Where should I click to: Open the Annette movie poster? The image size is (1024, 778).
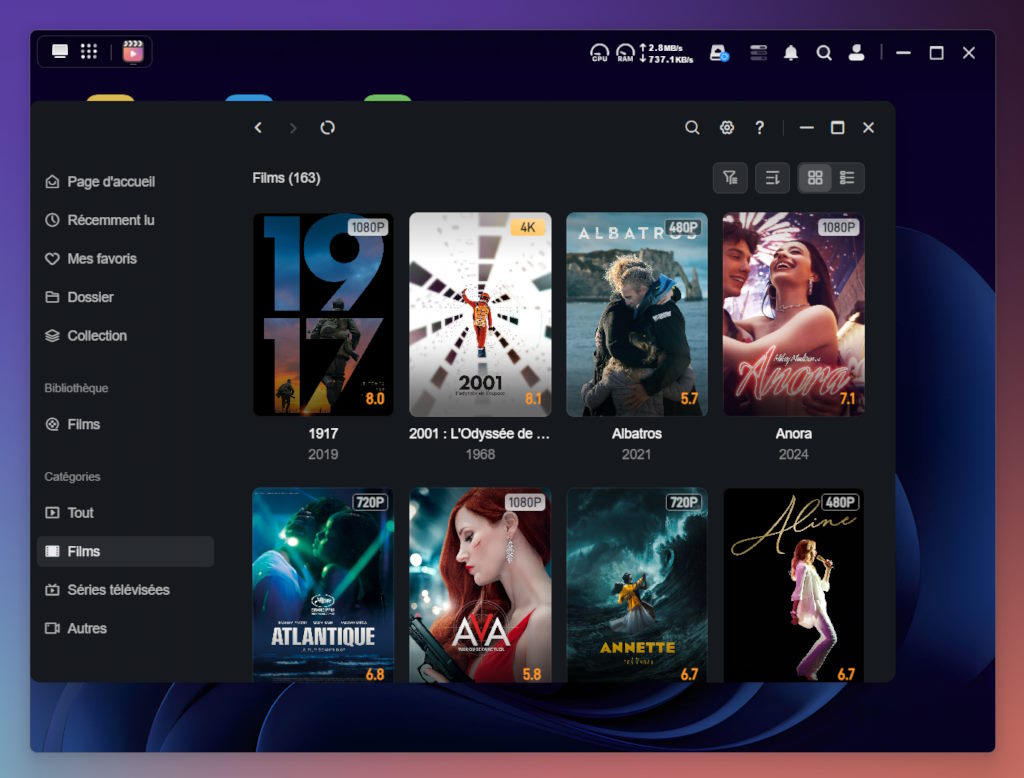tap(637, 585)
